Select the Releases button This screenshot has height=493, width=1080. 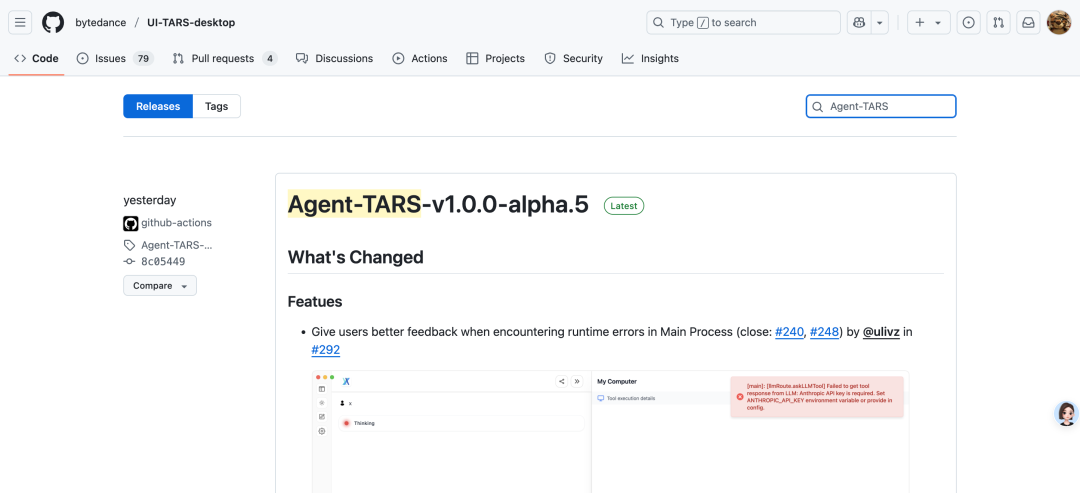pyautogui.click(x=158, y=106)
